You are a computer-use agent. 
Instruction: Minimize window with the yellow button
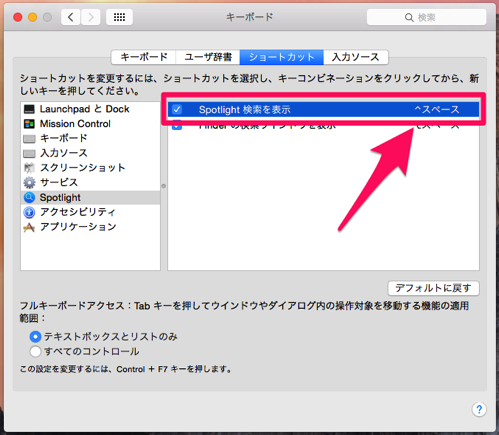coord(32,17)
